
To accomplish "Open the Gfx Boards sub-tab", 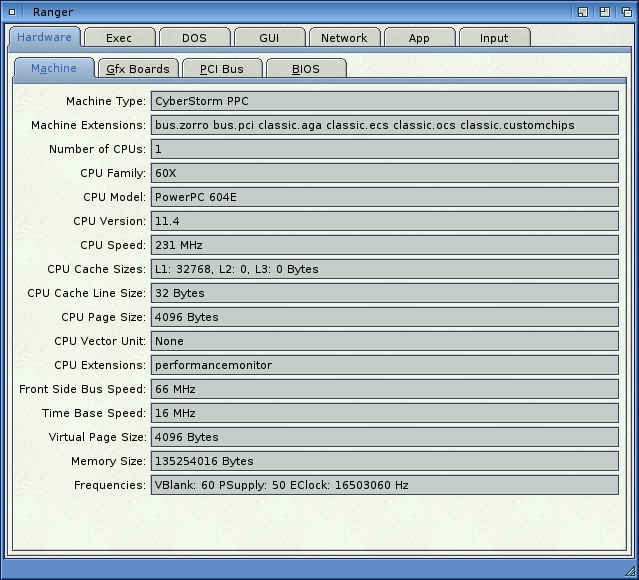I will (x=138, y=69).
